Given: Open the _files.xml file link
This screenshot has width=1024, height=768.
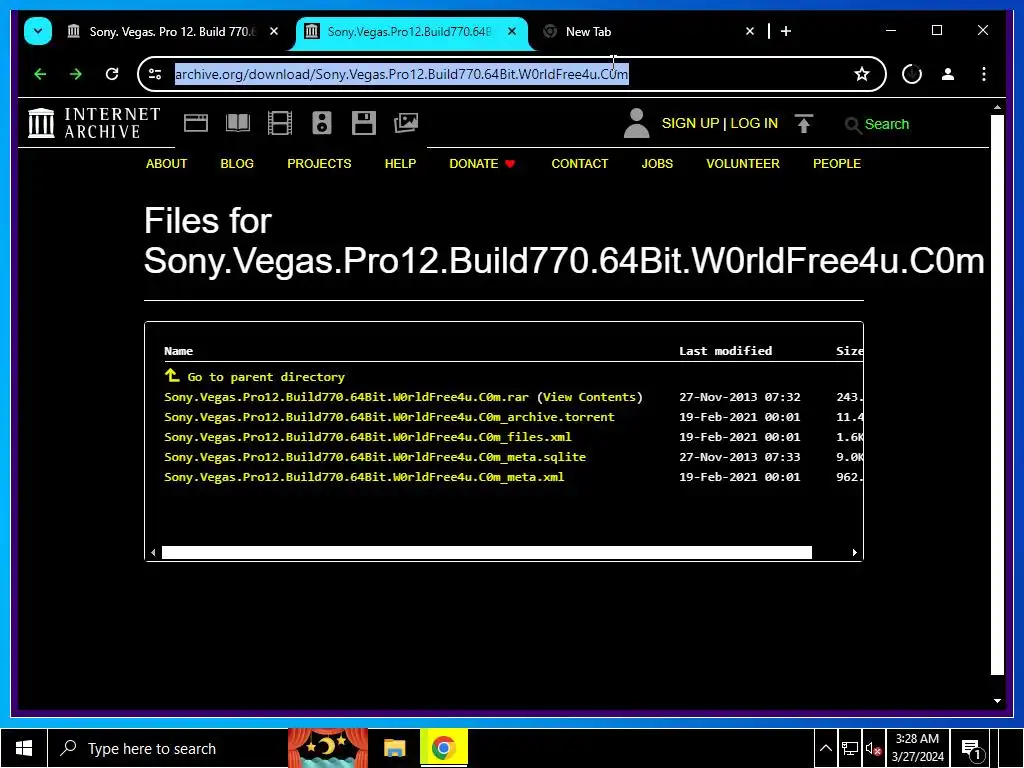Looking at the screenshot, I should [x=368, y=437].
